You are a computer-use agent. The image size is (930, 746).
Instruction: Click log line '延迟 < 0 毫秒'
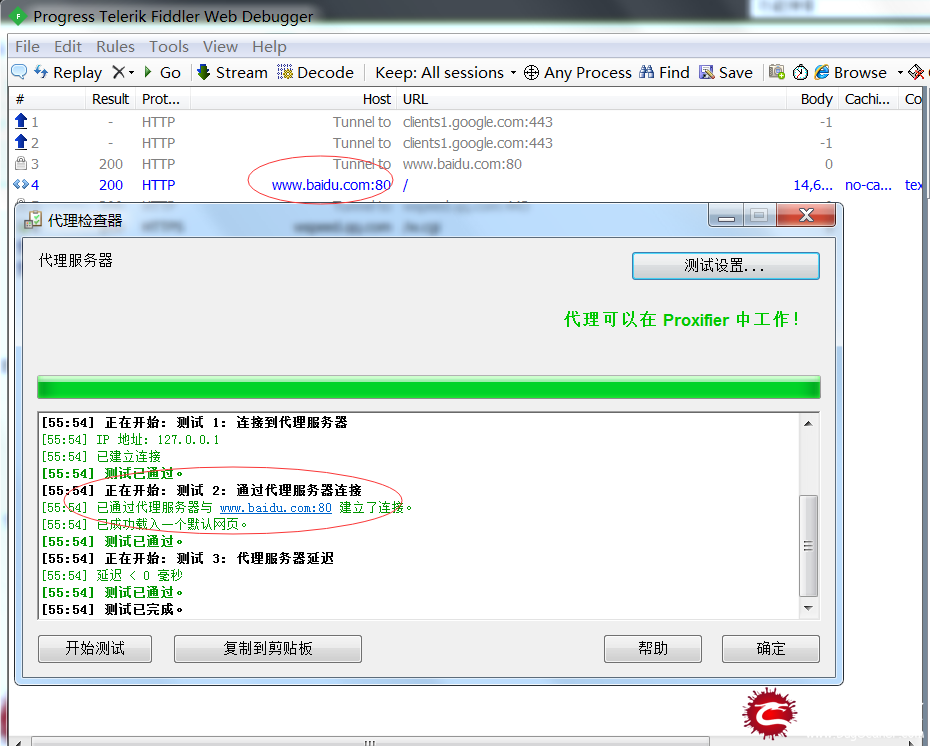(112, 575)
